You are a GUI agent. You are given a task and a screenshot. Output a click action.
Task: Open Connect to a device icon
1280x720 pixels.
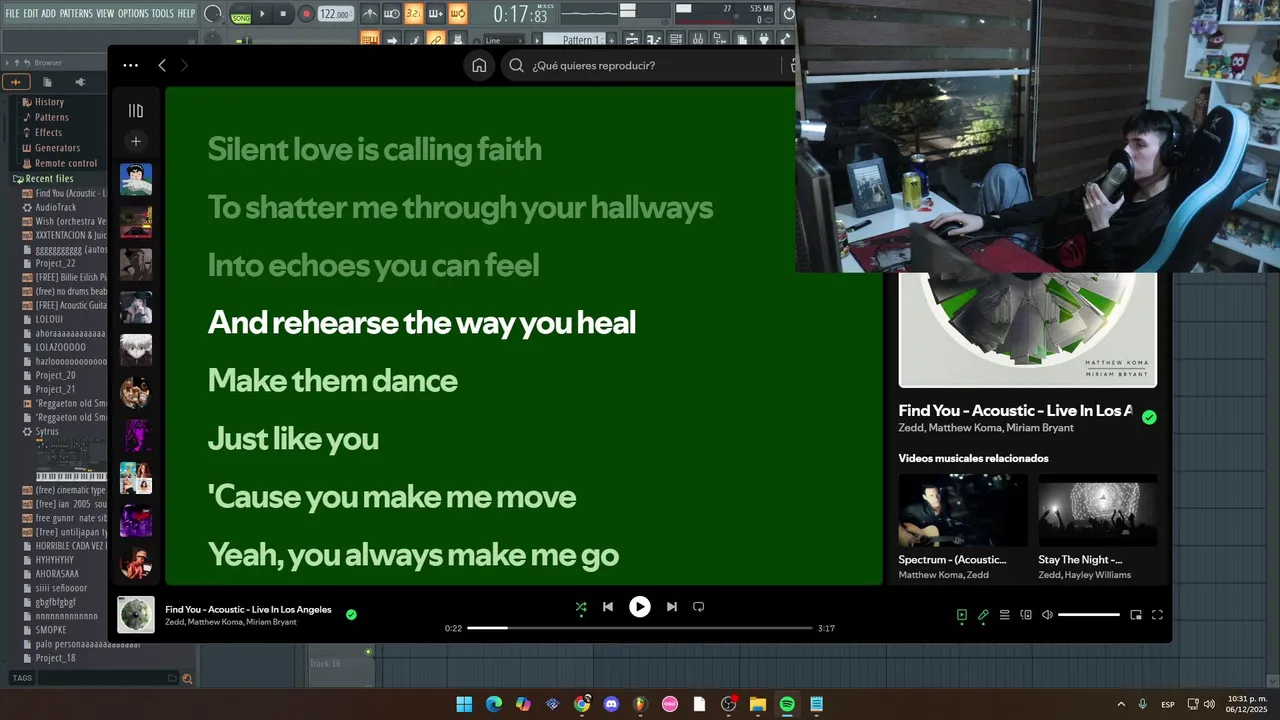pos(1025,615)
